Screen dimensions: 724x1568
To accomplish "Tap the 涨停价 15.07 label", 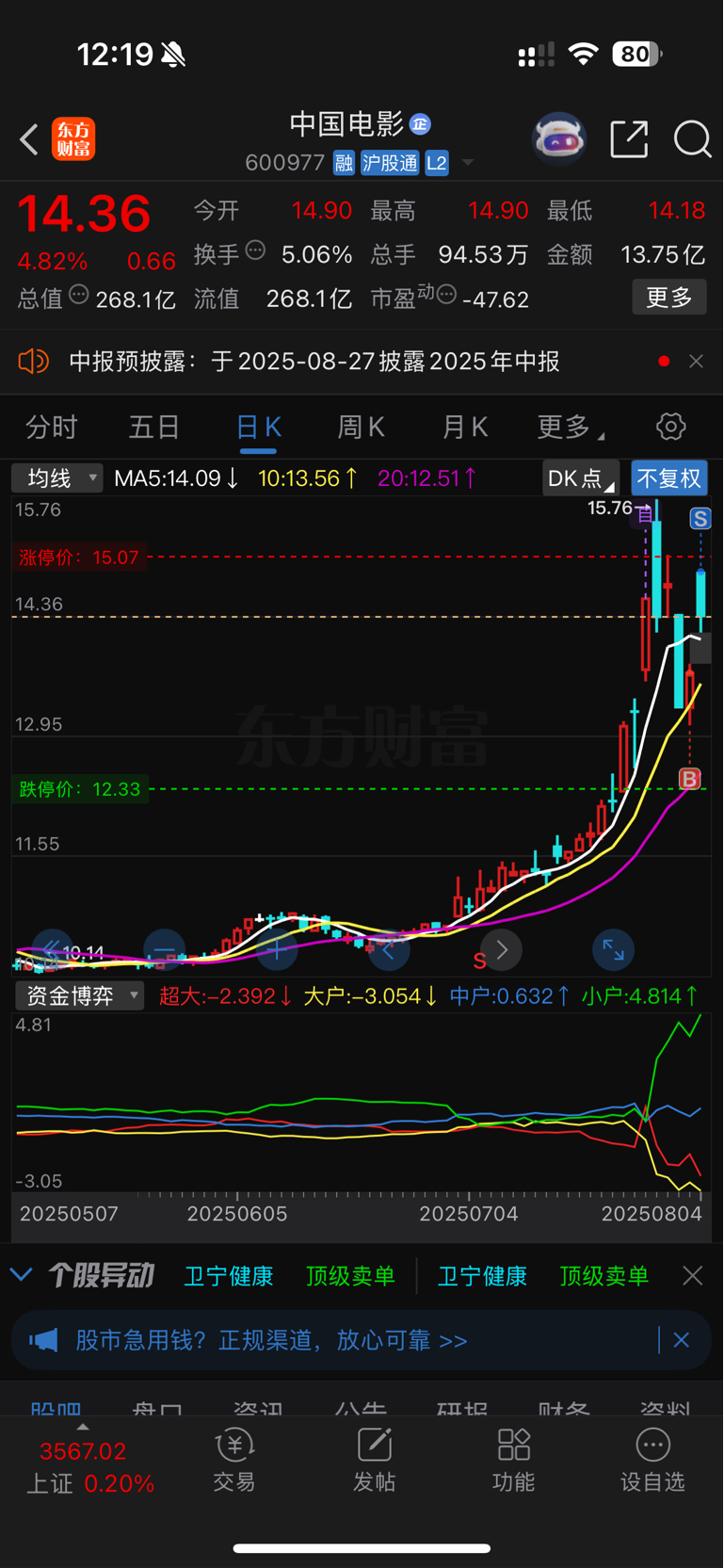I will pos(79,558).
